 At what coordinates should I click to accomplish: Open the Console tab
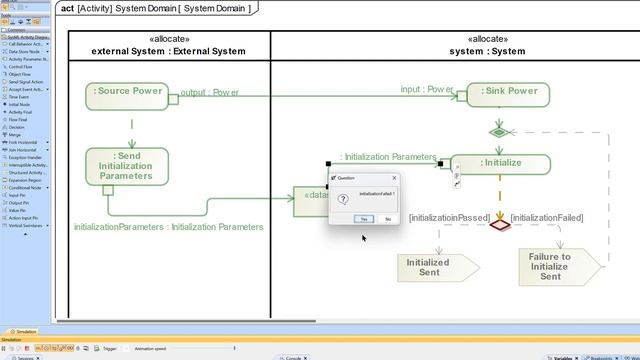[293, 358]
